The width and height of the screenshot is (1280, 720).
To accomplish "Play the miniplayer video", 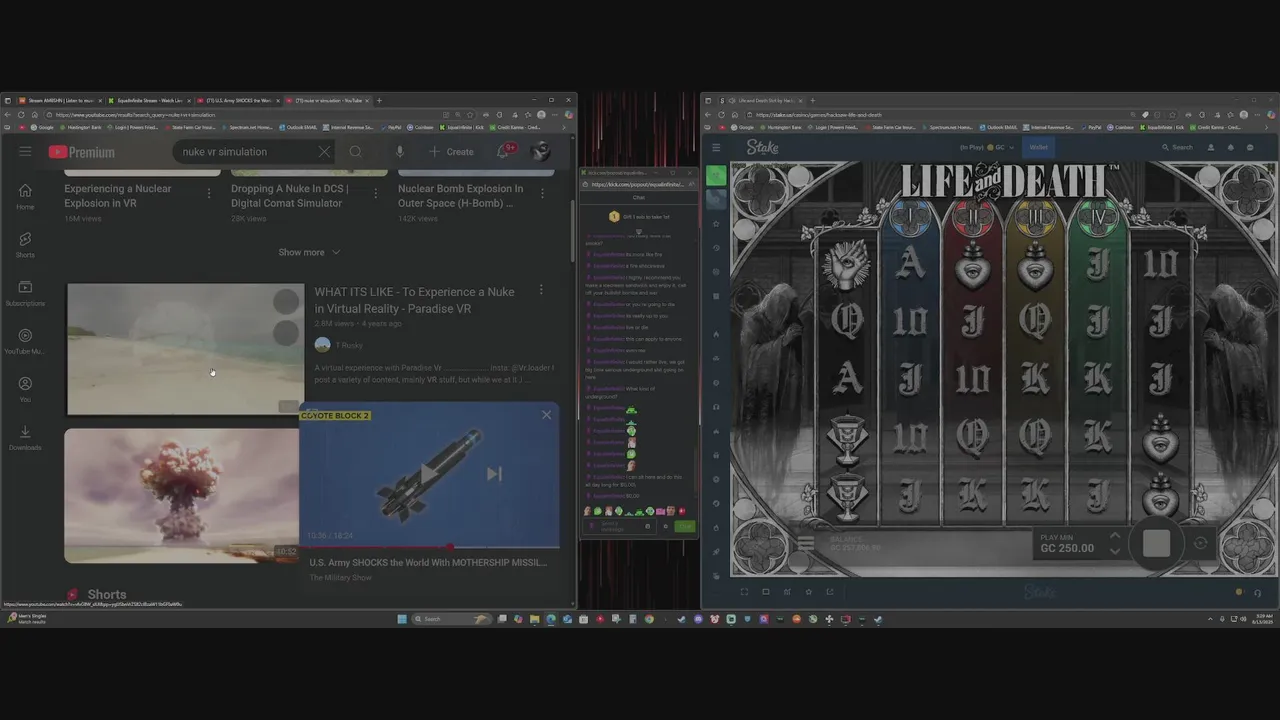I will [428, 474].
